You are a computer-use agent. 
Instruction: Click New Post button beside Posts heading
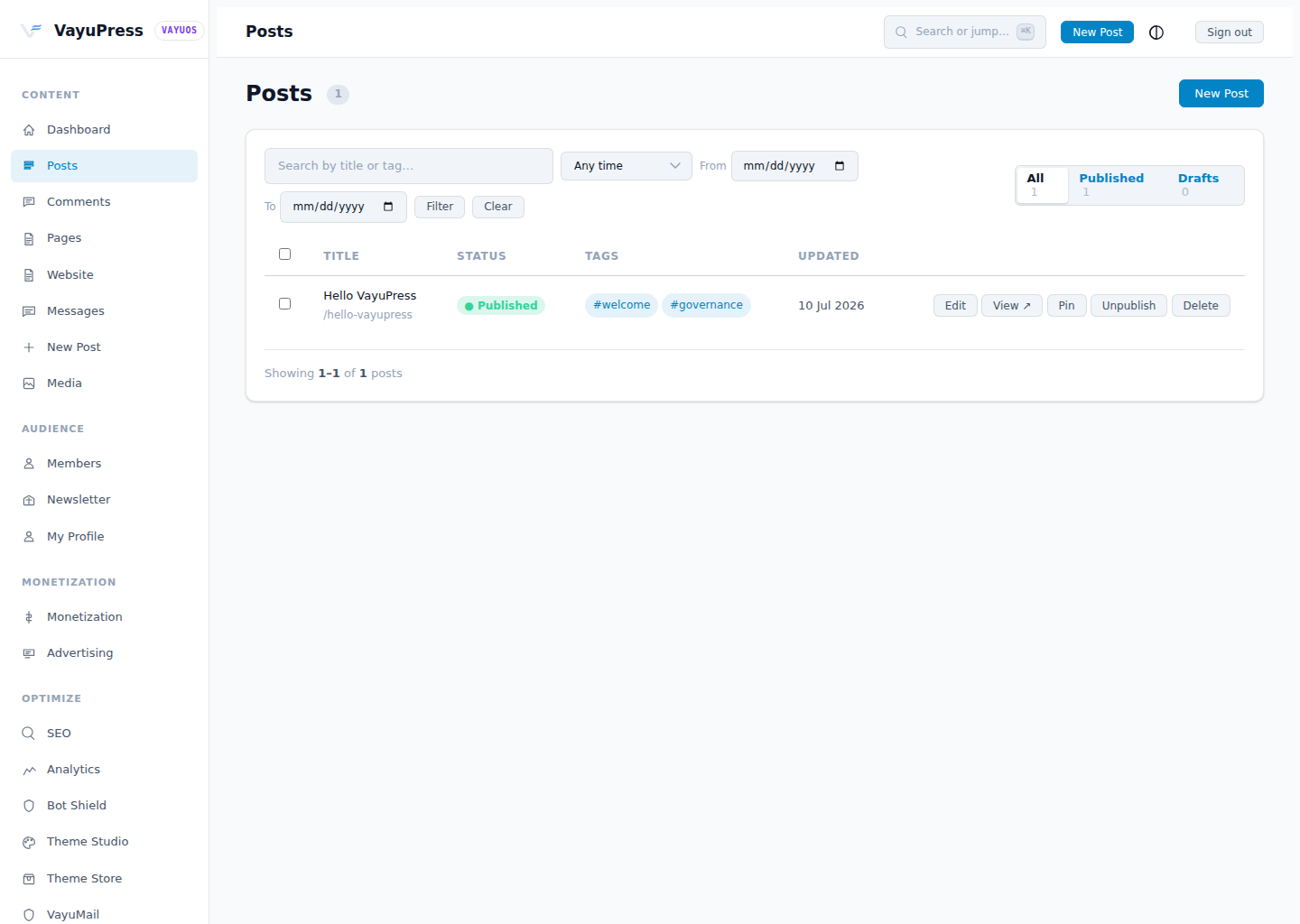click(1221, 94)
